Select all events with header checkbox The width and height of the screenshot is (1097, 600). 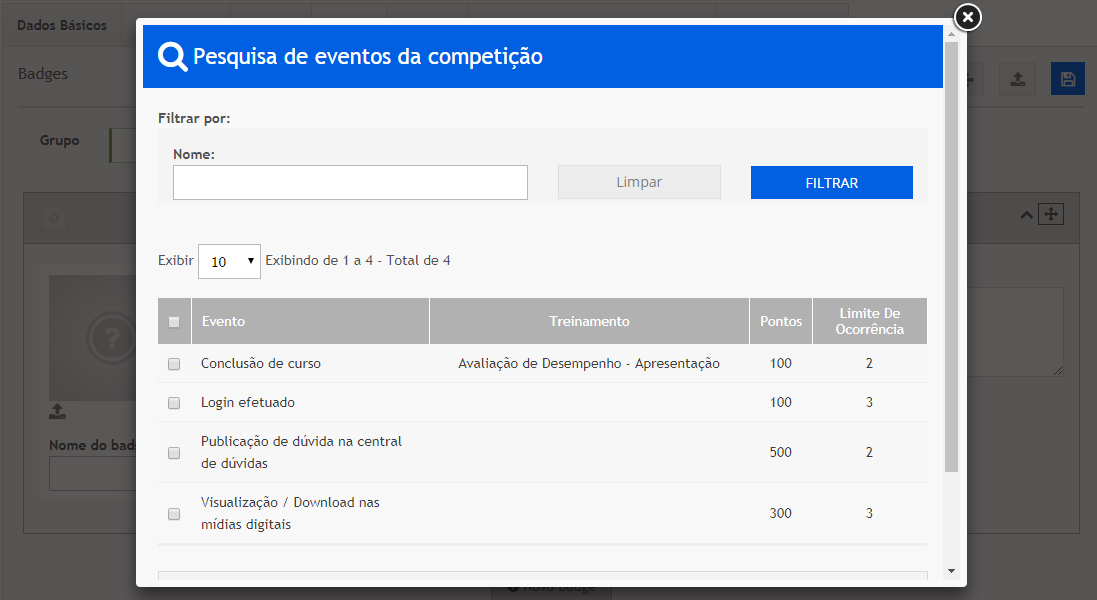tap(174, 322)
